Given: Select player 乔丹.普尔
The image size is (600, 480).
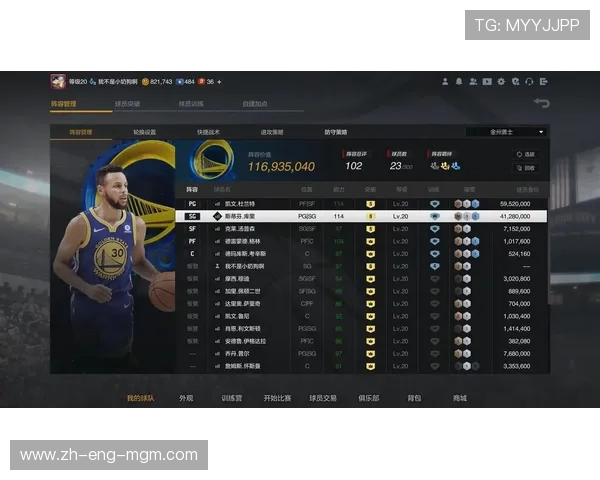Looking at the screenshot, I should (237, 354).
